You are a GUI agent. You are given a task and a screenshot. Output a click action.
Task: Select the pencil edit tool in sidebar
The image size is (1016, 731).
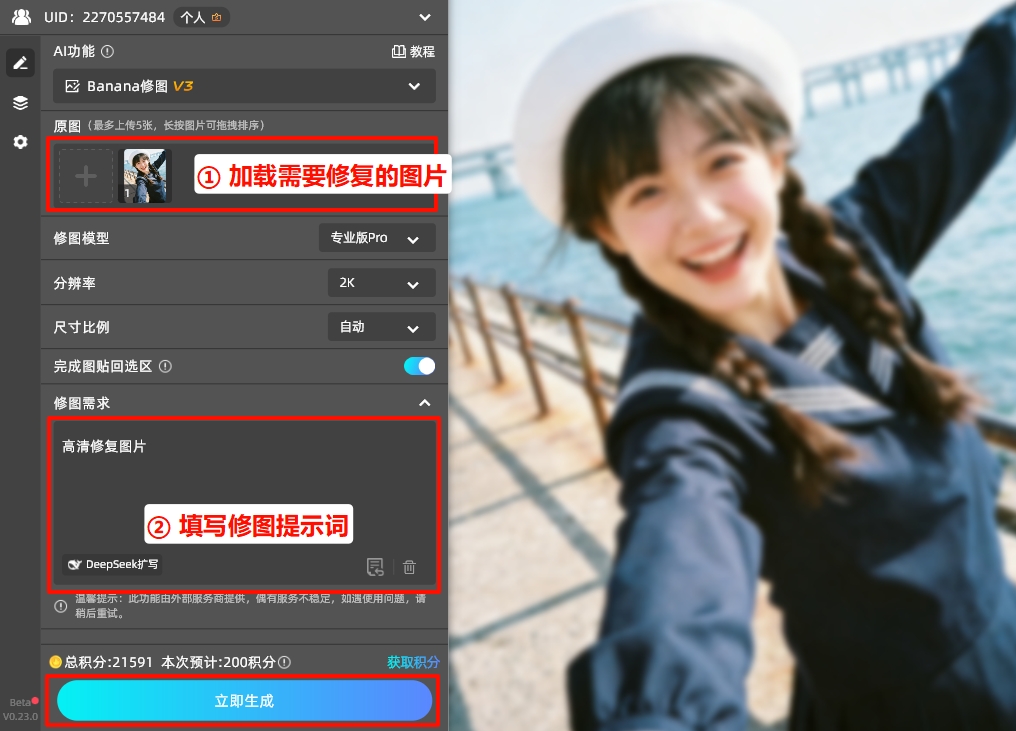(x=20, y=62)
